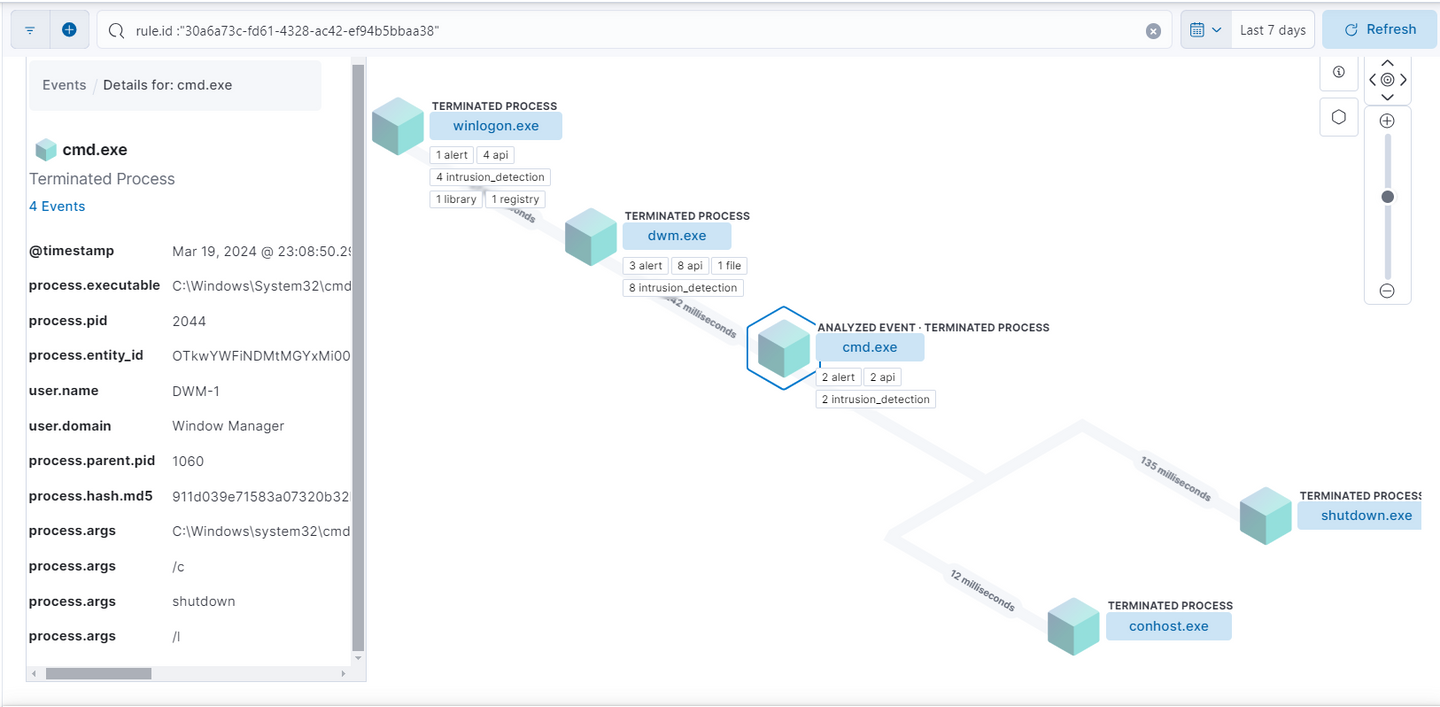This screenshot has height=707, width=1440.
Task: Clear the search query with X icon
Action: point(1153,31)
